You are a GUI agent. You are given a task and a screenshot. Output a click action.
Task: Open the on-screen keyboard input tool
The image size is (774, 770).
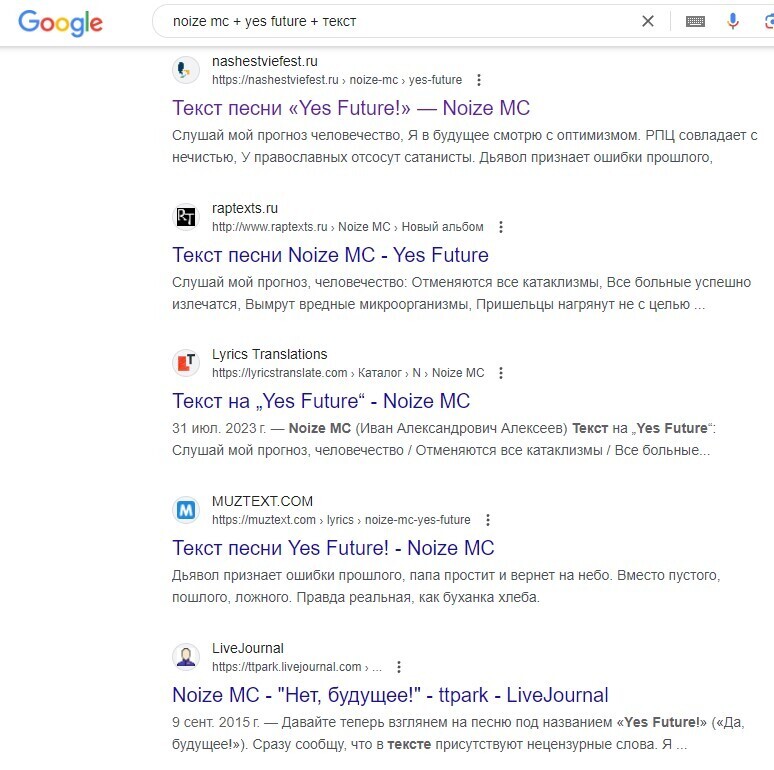click(695, 21)
